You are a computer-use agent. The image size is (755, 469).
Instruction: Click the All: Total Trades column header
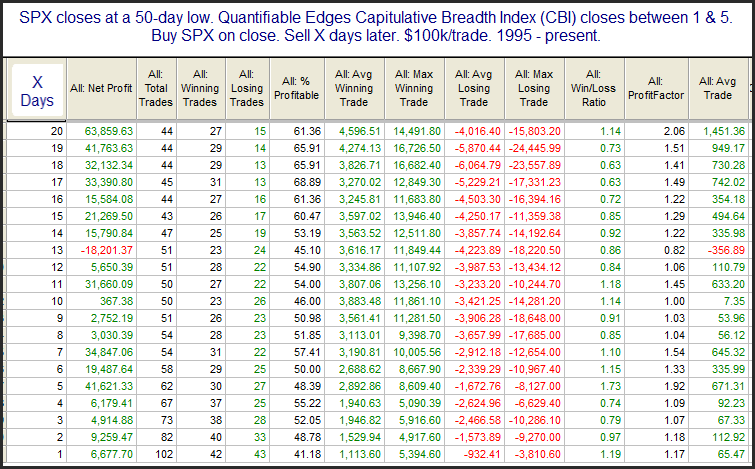(x=156, y=89)
